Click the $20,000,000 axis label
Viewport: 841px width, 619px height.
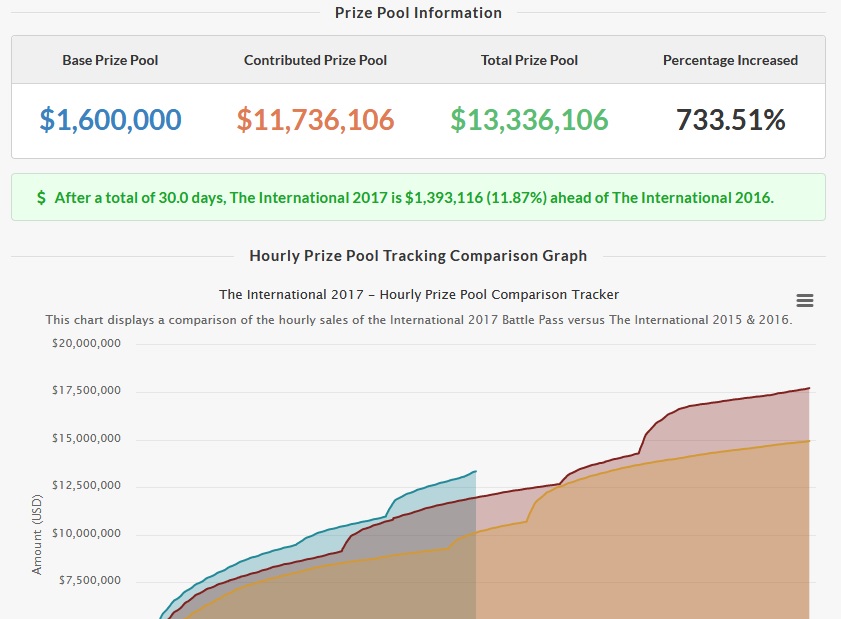(86, 343)
